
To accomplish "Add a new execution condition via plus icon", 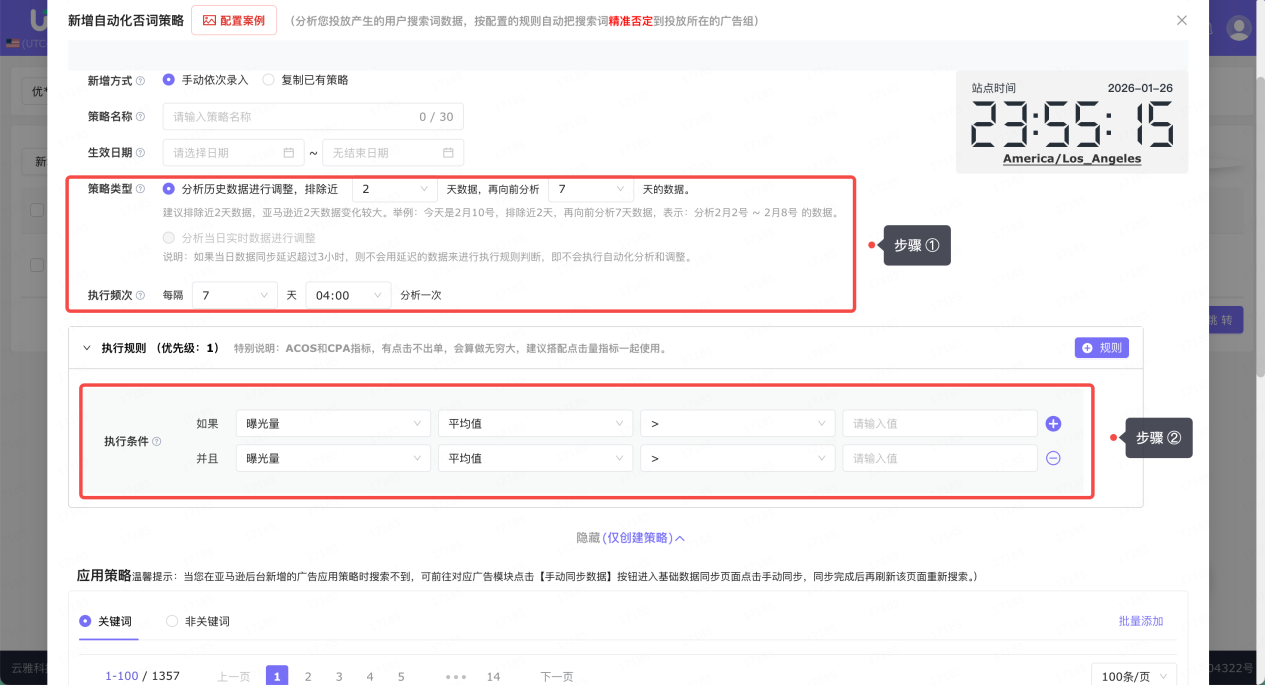I will [1052, 423].
